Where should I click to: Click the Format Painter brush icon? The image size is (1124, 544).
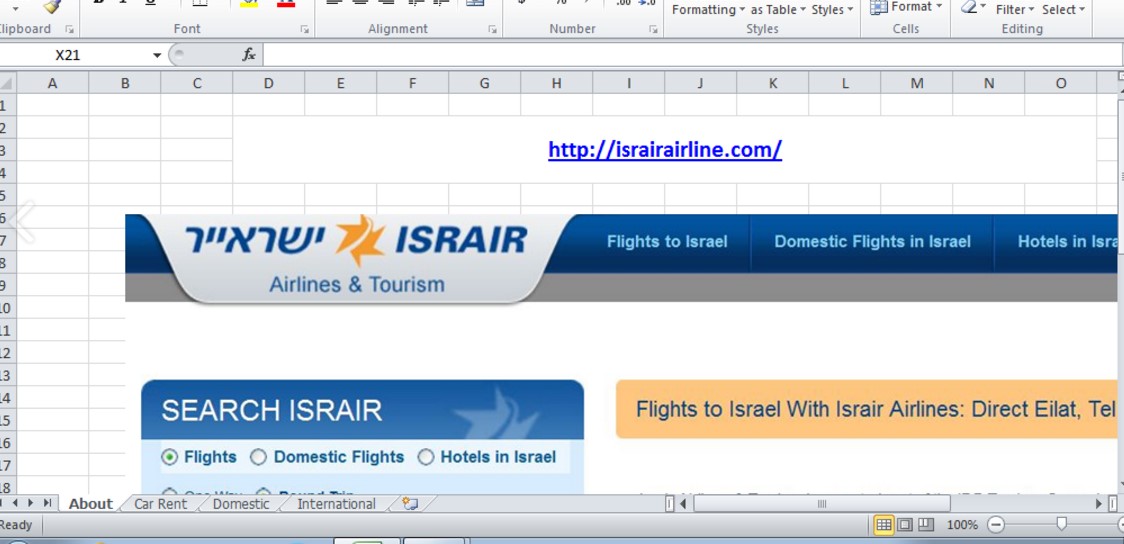coord(52,6)
